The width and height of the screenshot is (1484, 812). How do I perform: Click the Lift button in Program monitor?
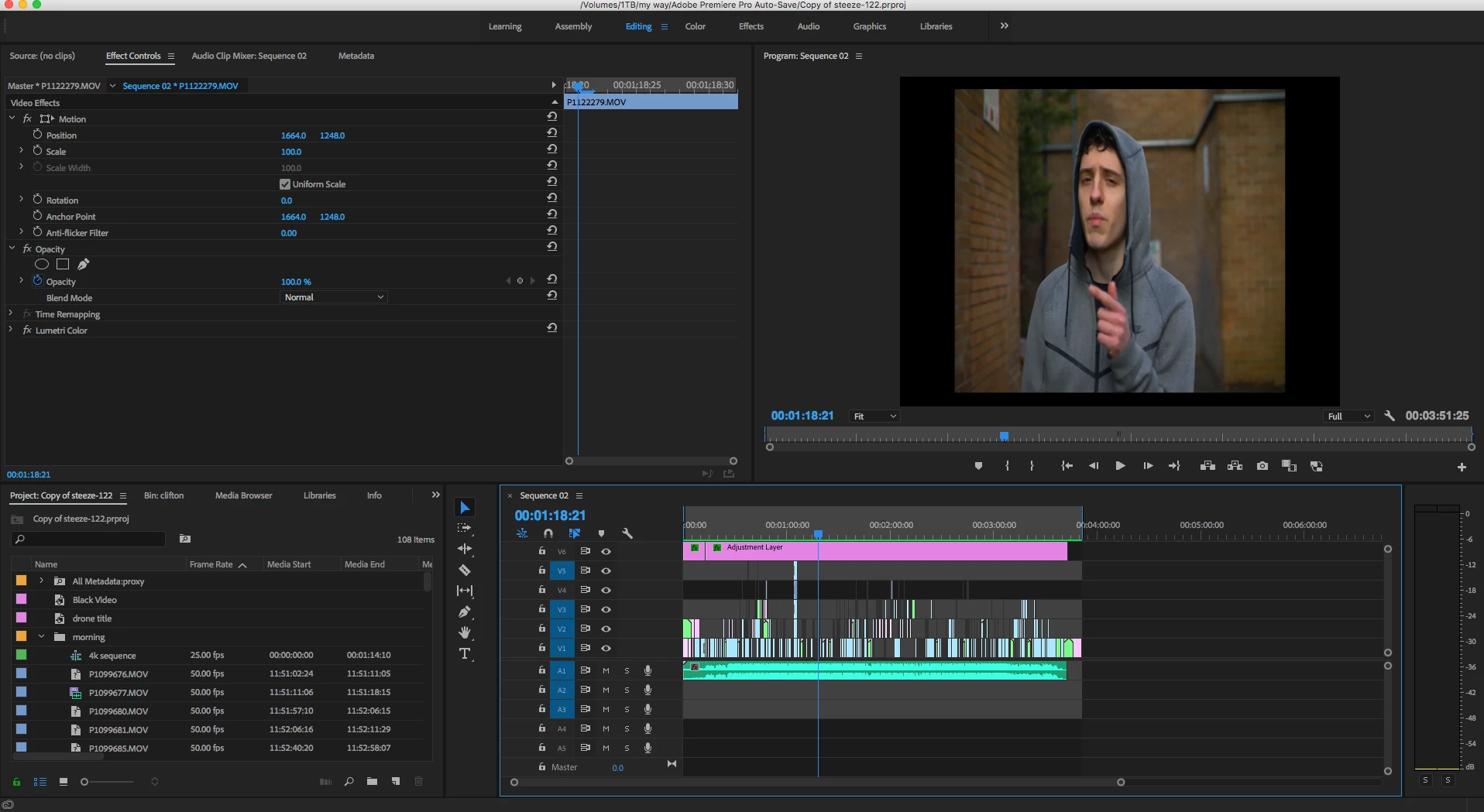click(1207, 466)
